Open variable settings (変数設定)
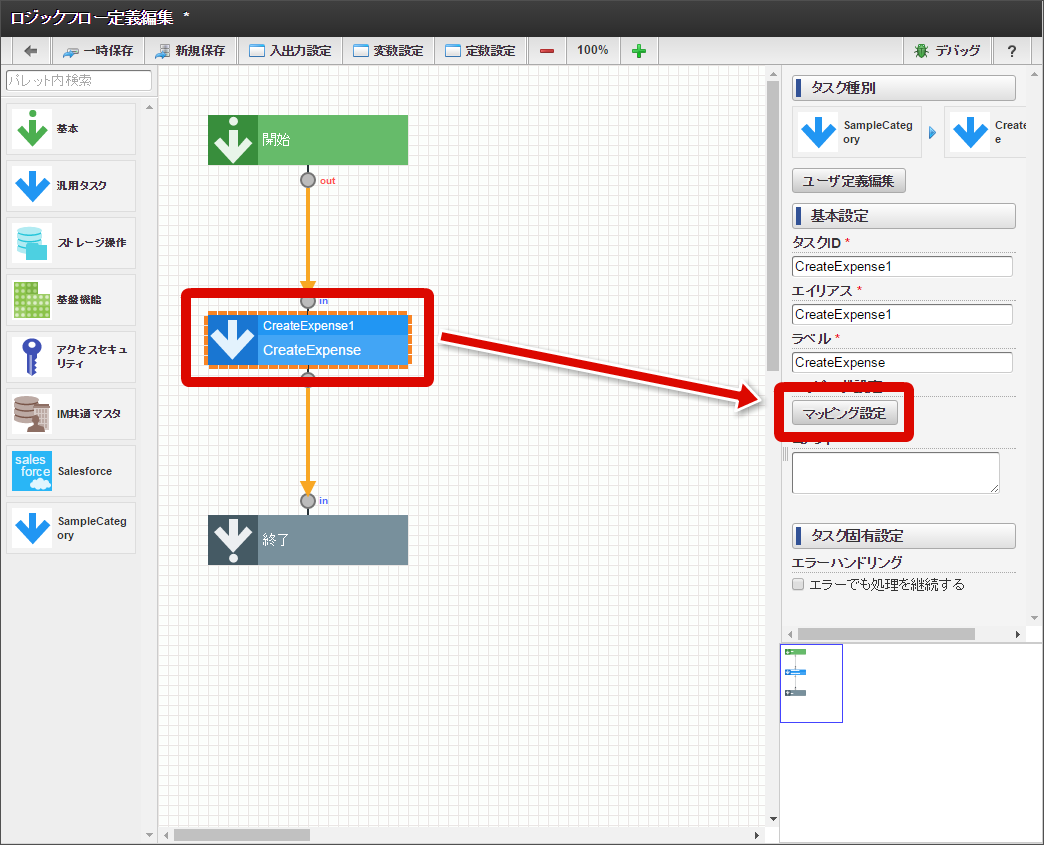Viewport: 1044px width, 845px height. pyautogui.click(x=388, y=51)
